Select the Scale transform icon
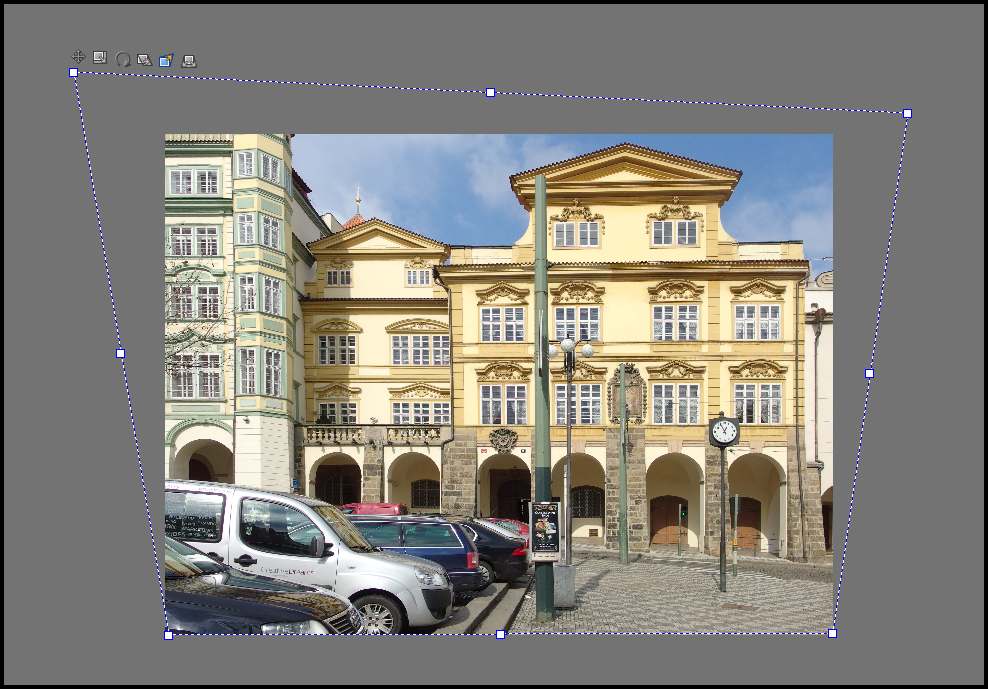This screenshot has height=689, width=988. pyautogui.click(x=100, y=58)
